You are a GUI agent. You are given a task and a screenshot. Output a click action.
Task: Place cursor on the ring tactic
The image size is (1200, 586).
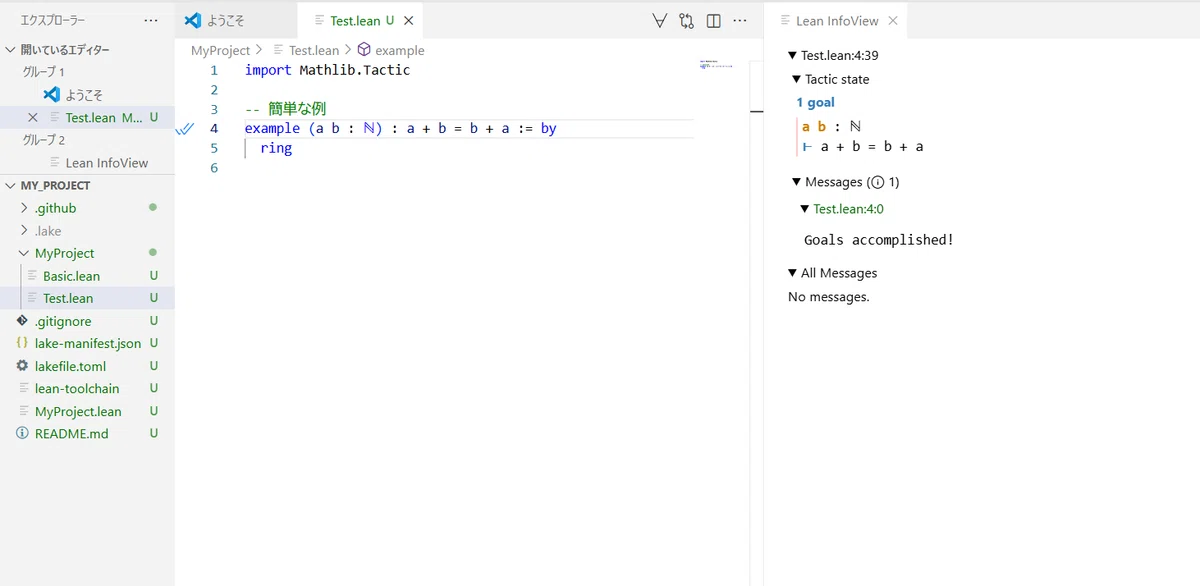276,148
